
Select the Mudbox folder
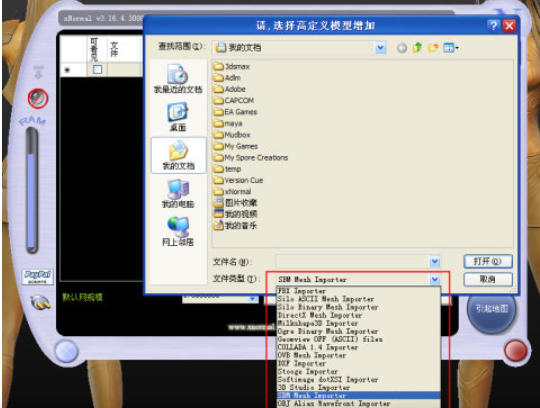point(232,135)
